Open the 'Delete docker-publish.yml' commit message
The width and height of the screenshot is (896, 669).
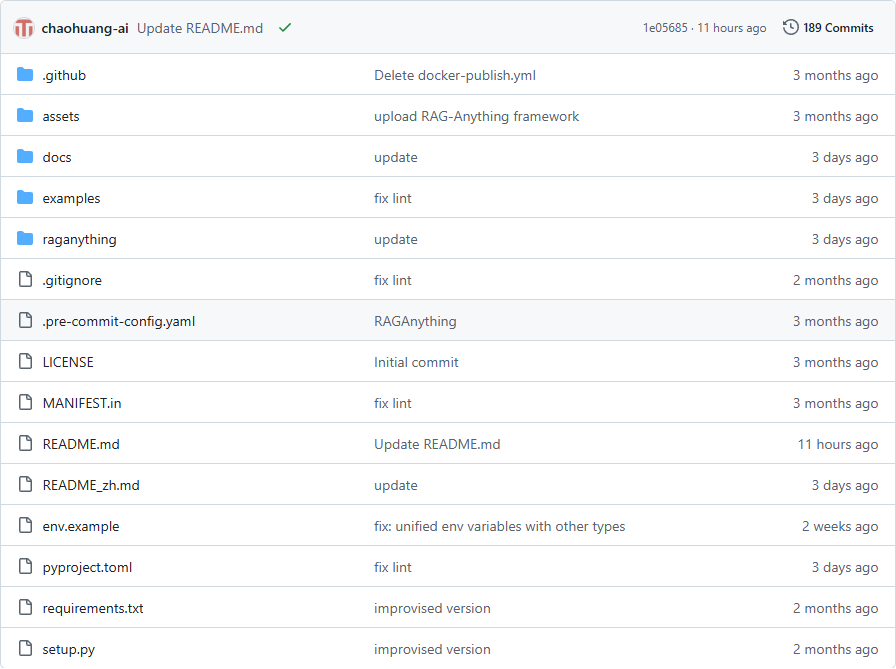coord(455,75)
